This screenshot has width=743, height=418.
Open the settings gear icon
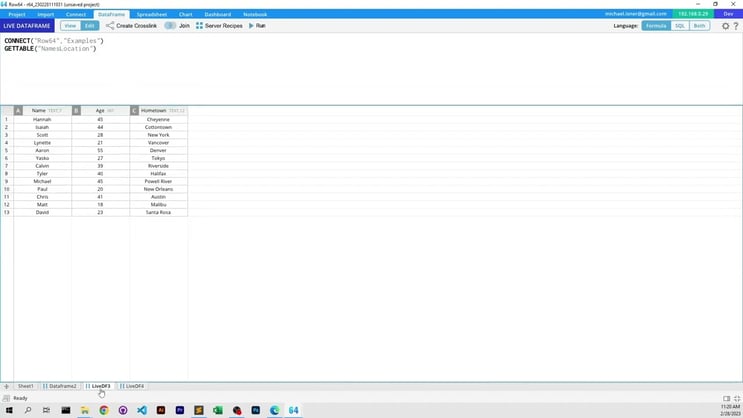(x=725, y=26)
